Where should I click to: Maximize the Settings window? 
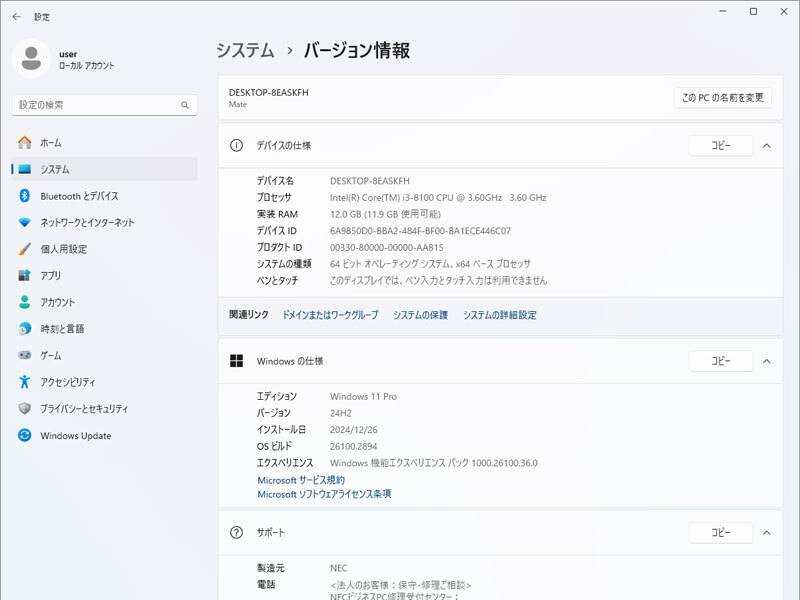(x=753, y=11)
